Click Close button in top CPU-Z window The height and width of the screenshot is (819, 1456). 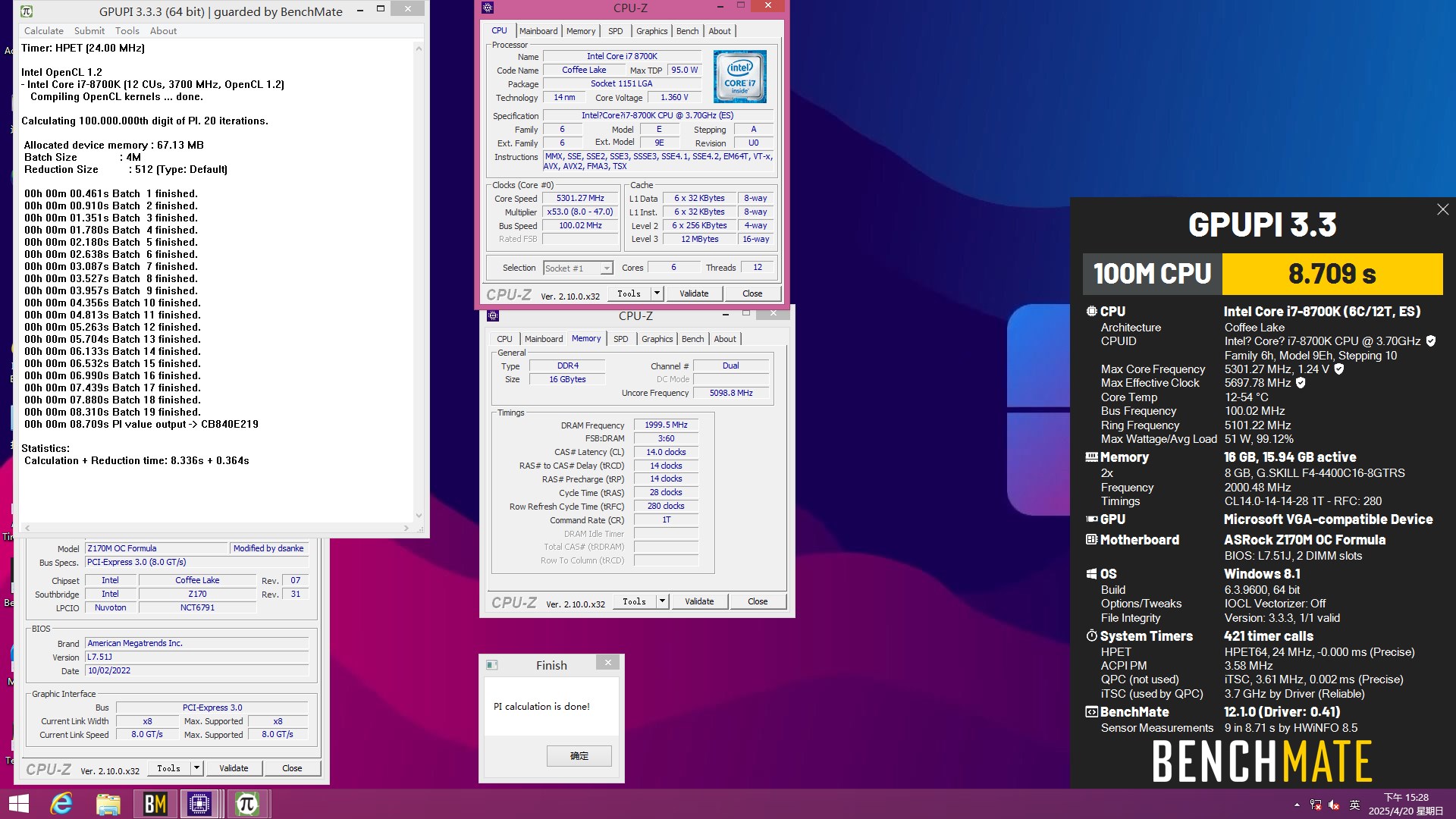click(752, 293)
